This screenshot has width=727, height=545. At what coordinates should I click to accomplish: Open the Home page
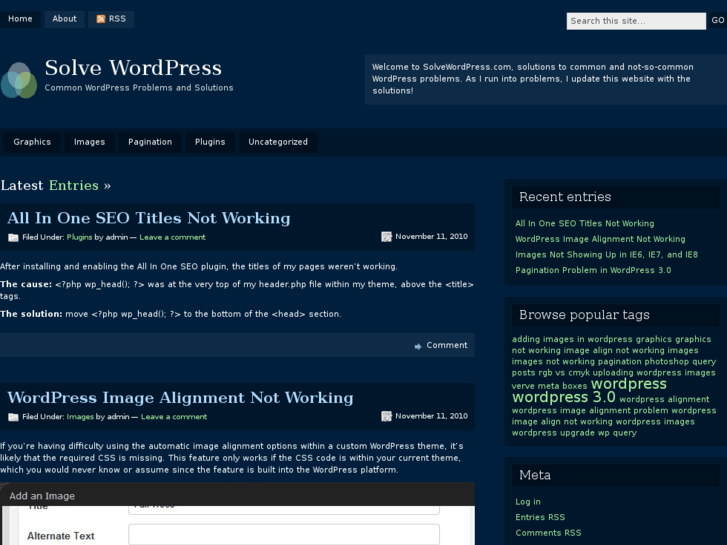(20, 19)
